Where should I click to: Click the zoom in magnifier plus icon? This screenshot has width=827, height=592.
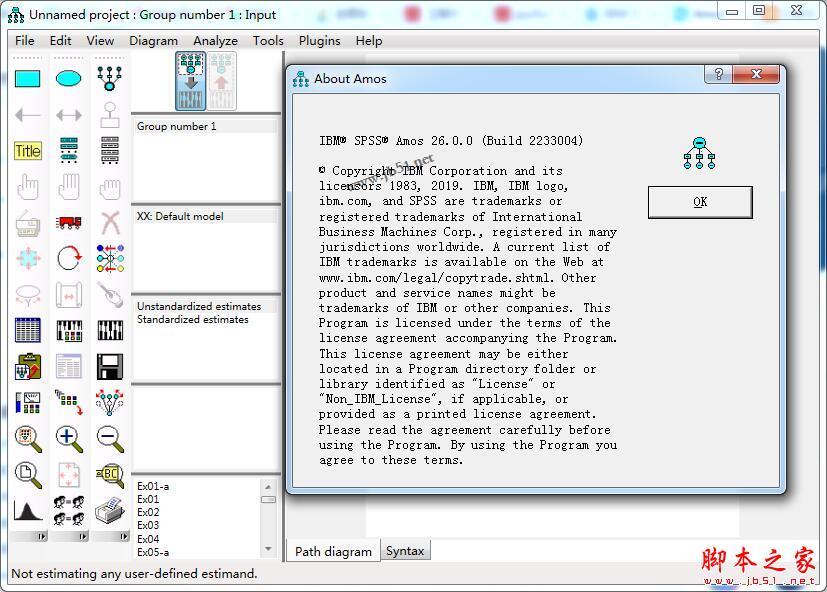(x=69, y=439)
